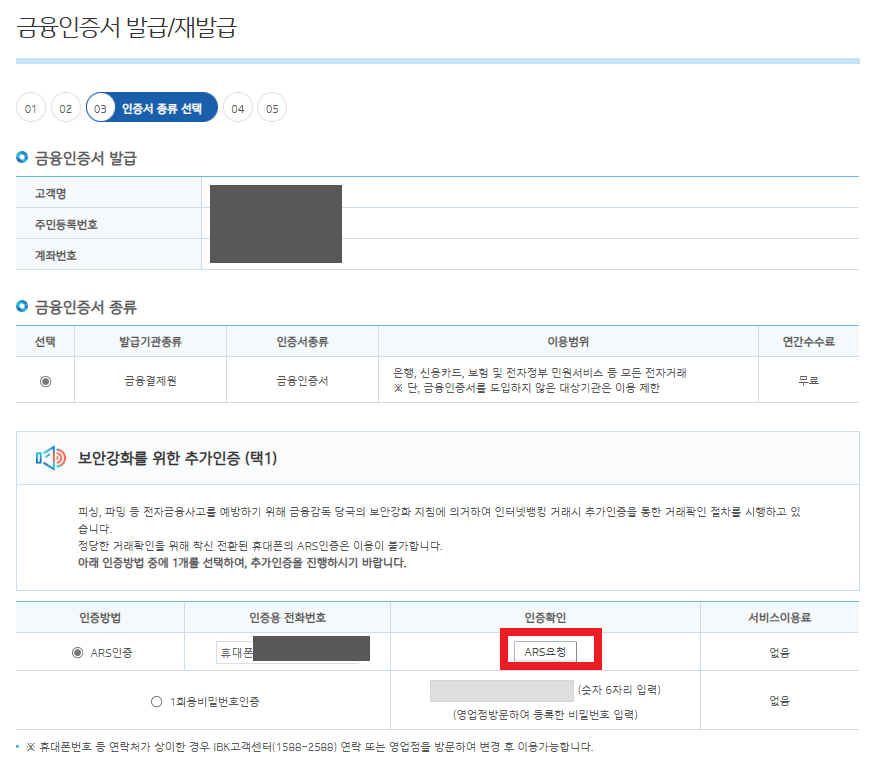869x759 pixels.
Task: Click the blue bullet icon beside 금융인증서 종류
Action: pyautogui.click(x=22, y=307)
